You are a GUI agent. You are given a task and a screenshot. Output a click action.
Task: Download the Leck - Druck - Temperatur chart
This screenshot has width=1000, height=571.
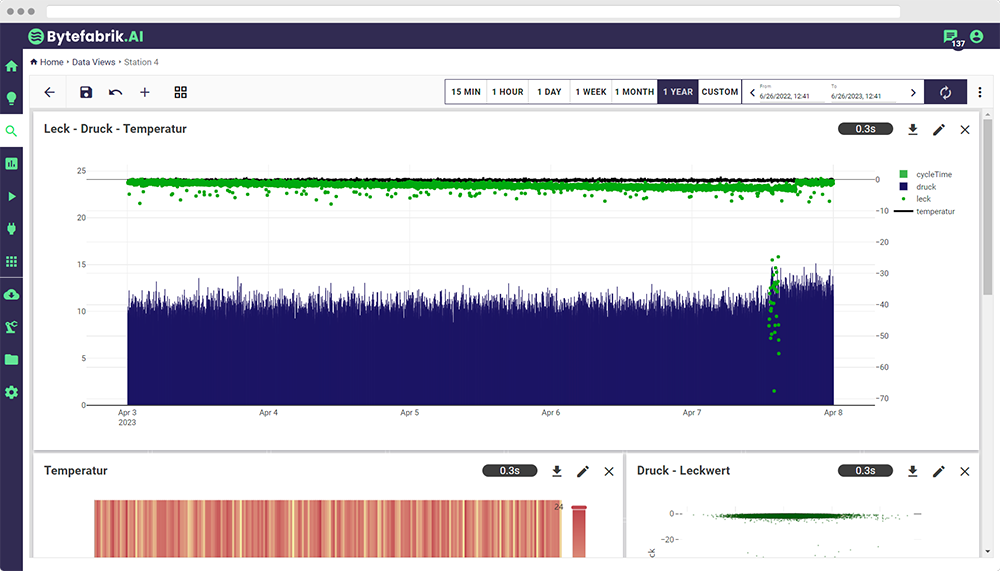(912, 129)
